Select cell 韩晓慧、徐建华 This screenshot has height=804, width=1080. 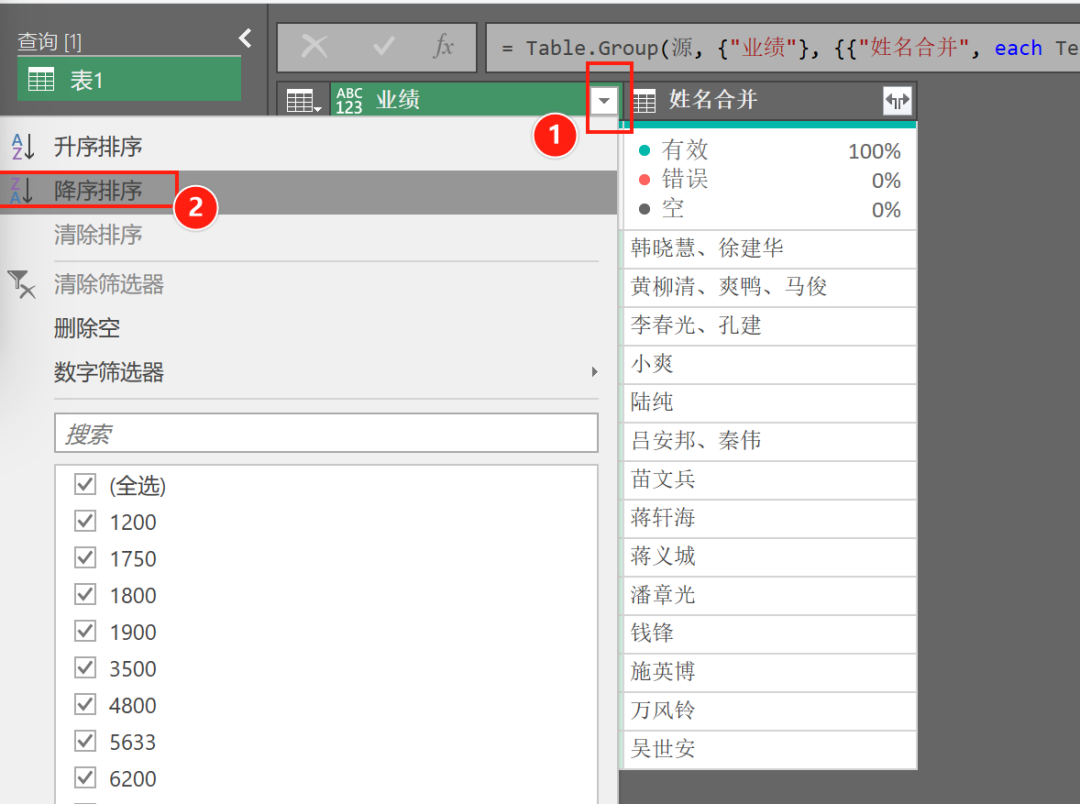click(x=770, y=249)
